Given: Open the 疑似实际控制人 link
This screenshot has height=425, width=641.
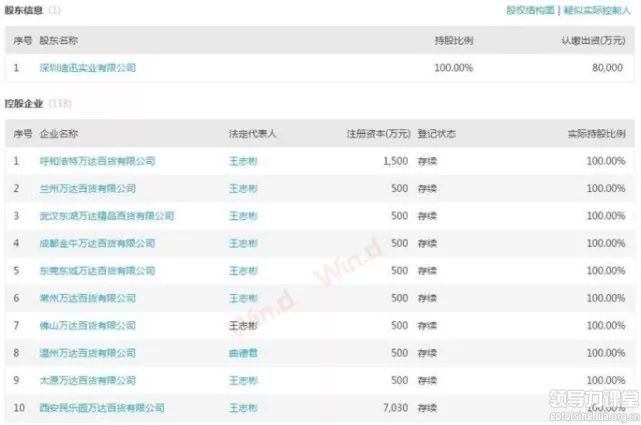Looking at the screenshot, I should click(x=597, y=10).
